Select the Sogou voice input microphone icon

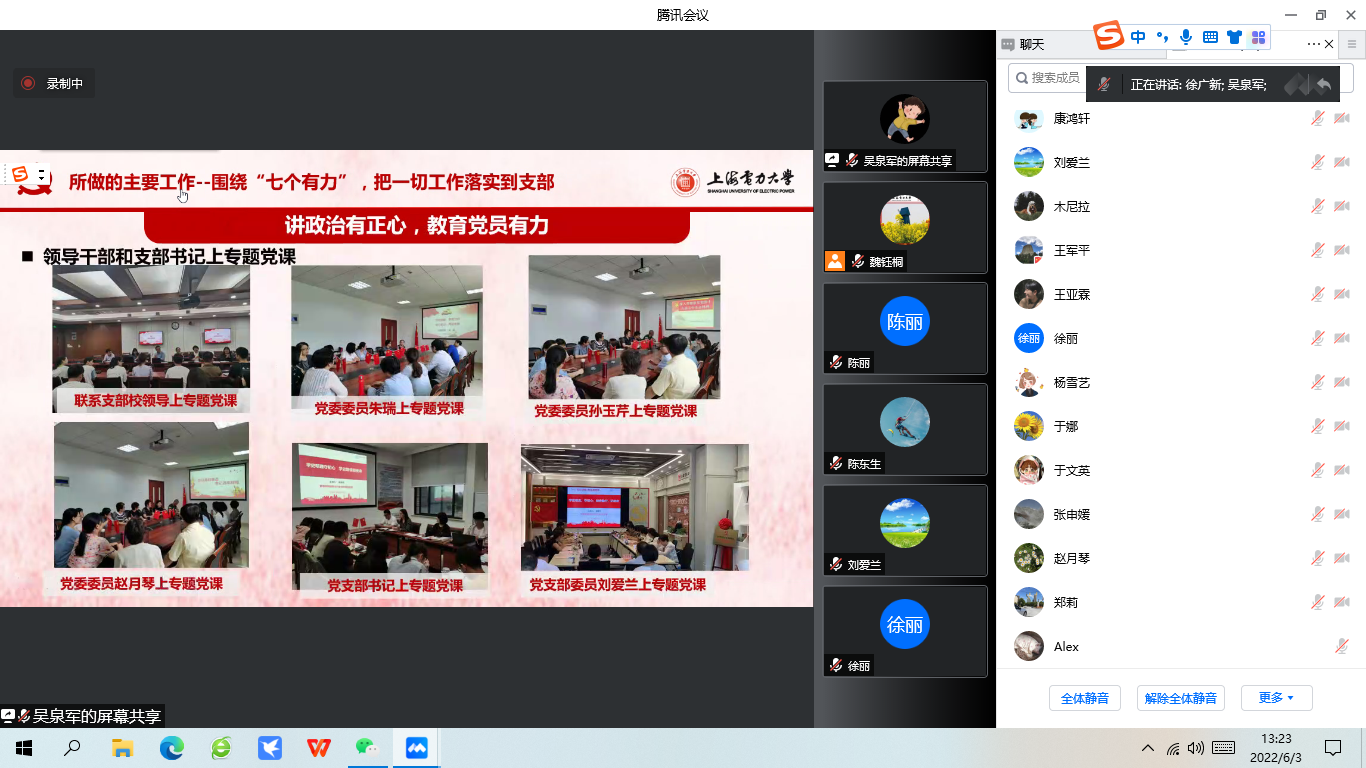(1186, 38)
